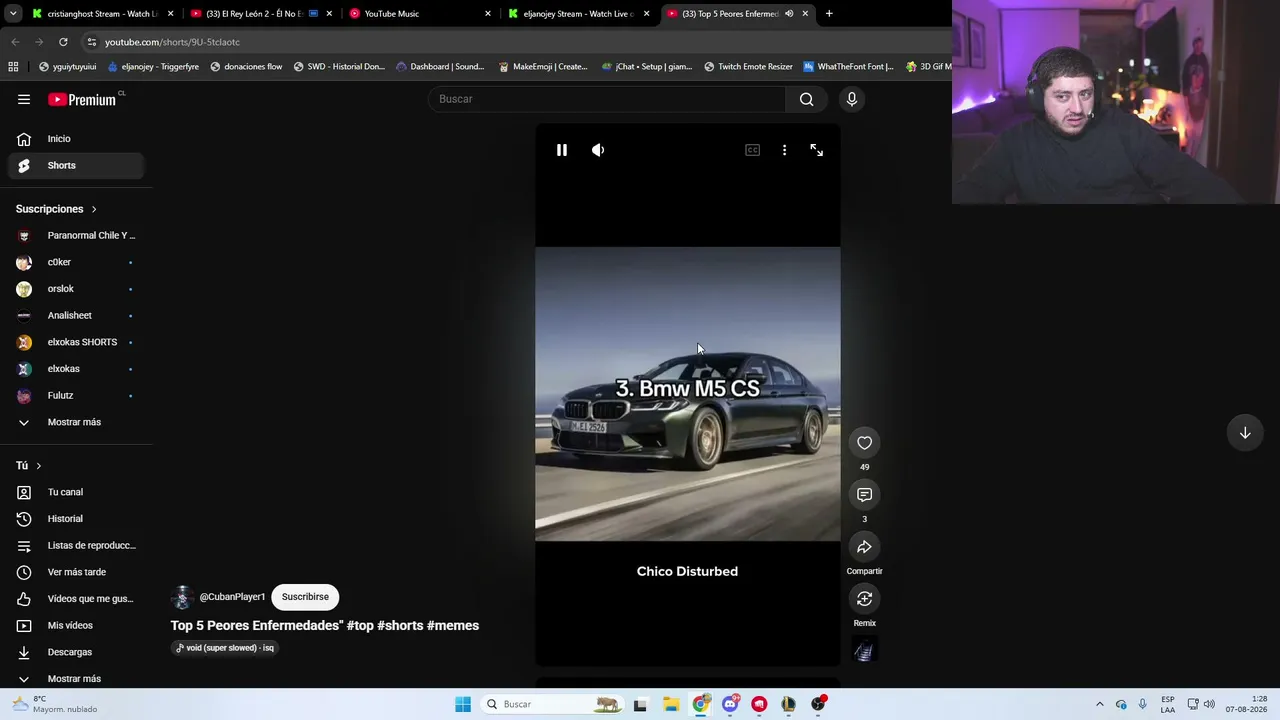This screenshot has width=1280, height=720.
Task: Reload the current page
Action: point(63,42)
